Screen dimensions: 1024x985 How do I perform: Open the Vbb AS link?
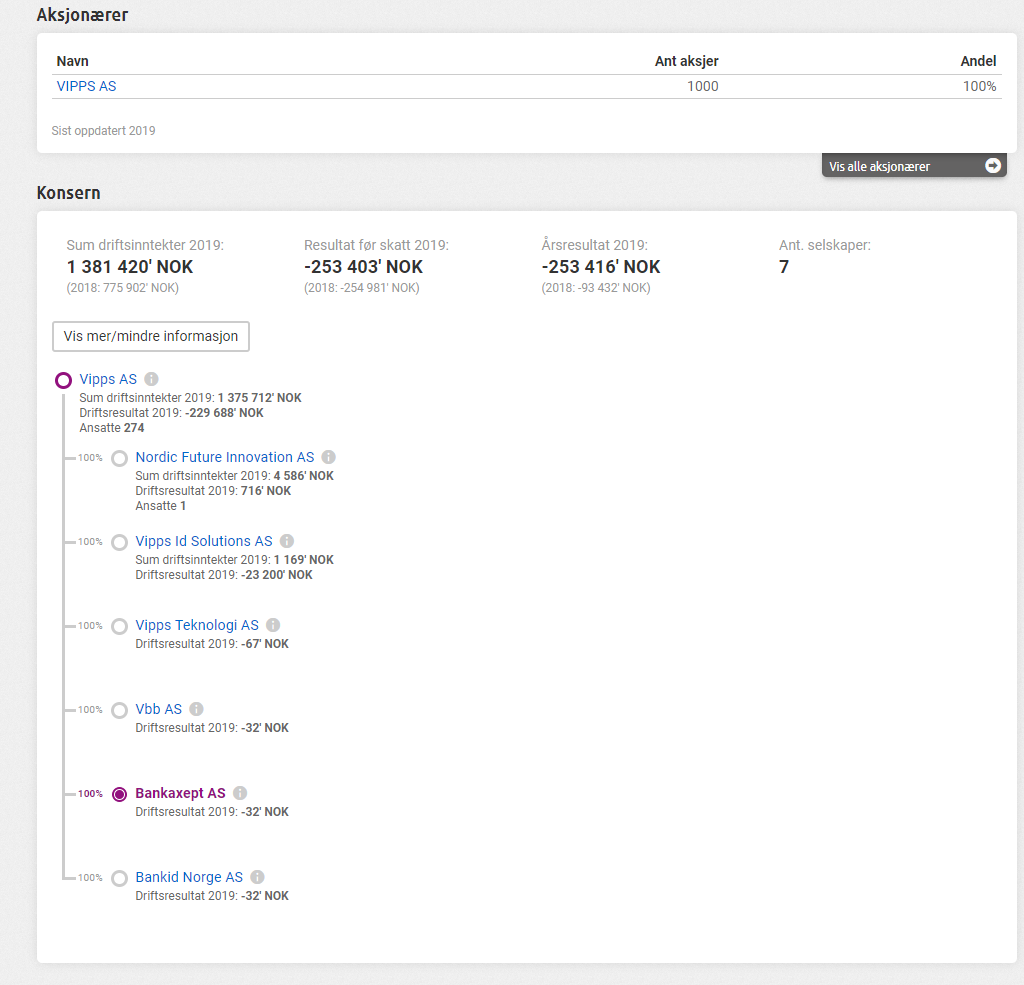click(x=159, y=709)
